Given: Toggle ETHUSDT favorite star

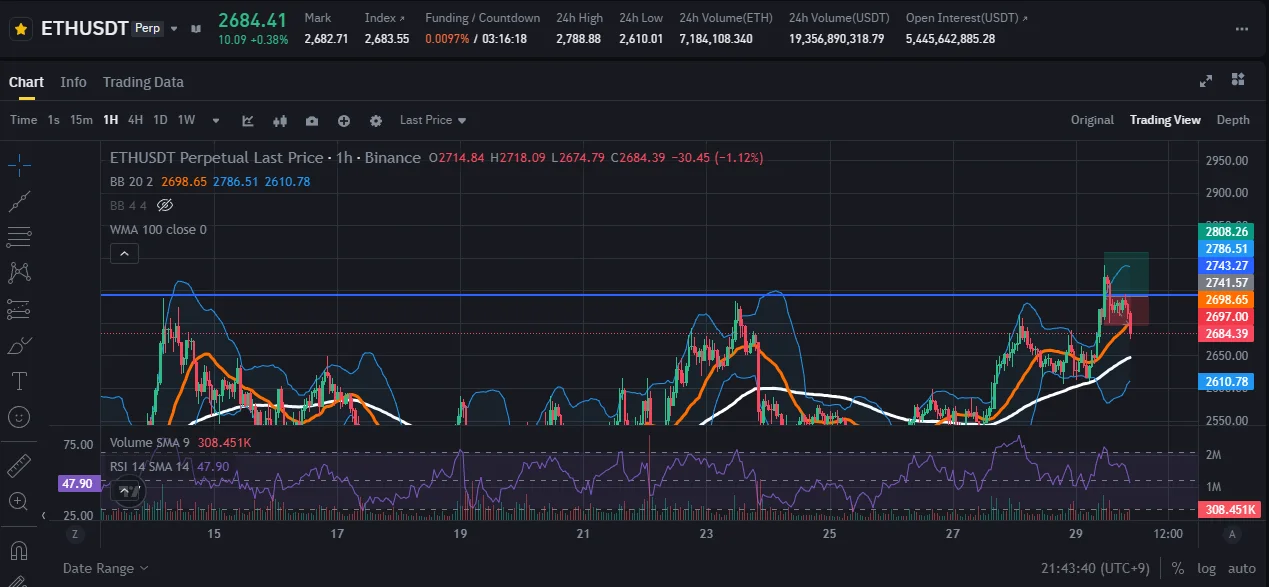Looking at the screenshot, I should (20, 28).
